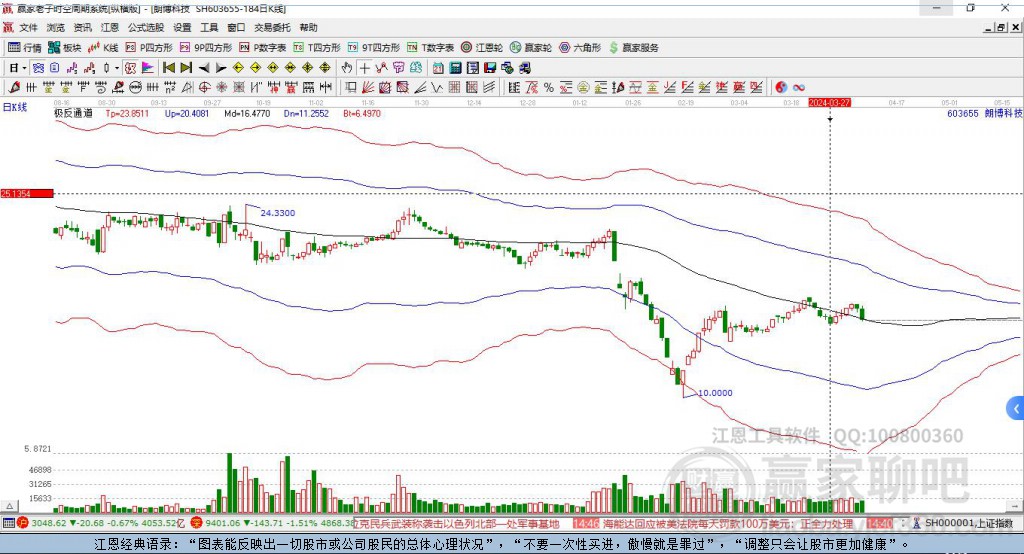Switch to the K线 candlestick chart
Image resolution: width=1024 pixels, height=554 pixels.
click(103, 48)
